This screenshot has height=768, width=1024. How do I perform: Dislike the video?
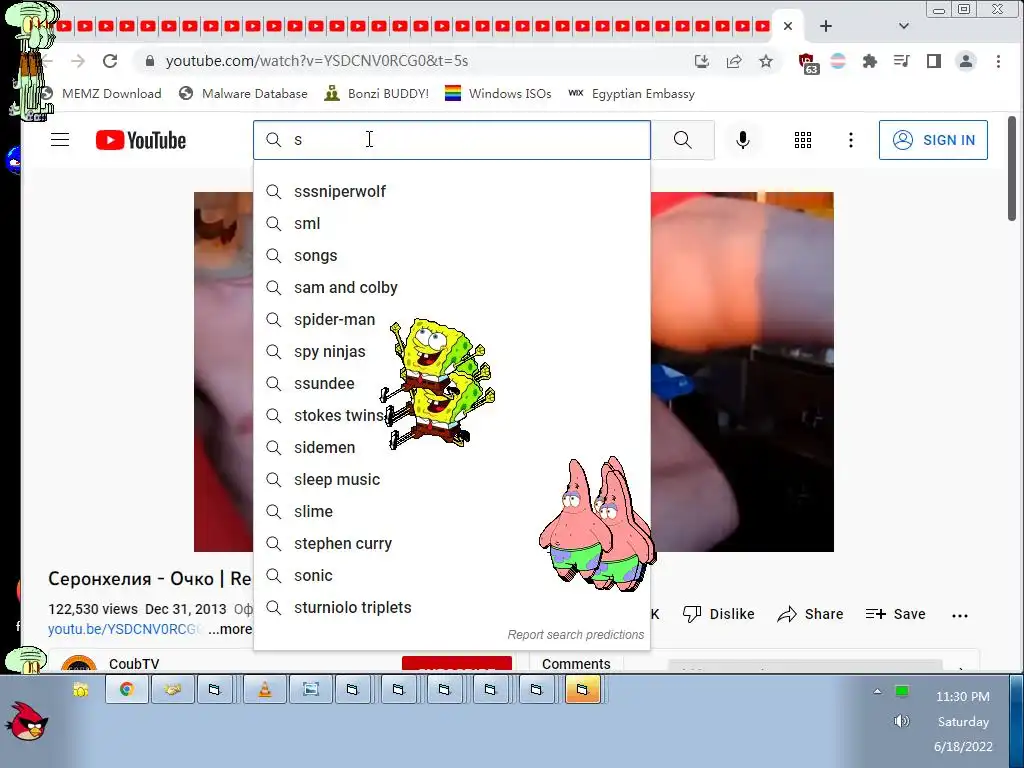coord(718,614)
